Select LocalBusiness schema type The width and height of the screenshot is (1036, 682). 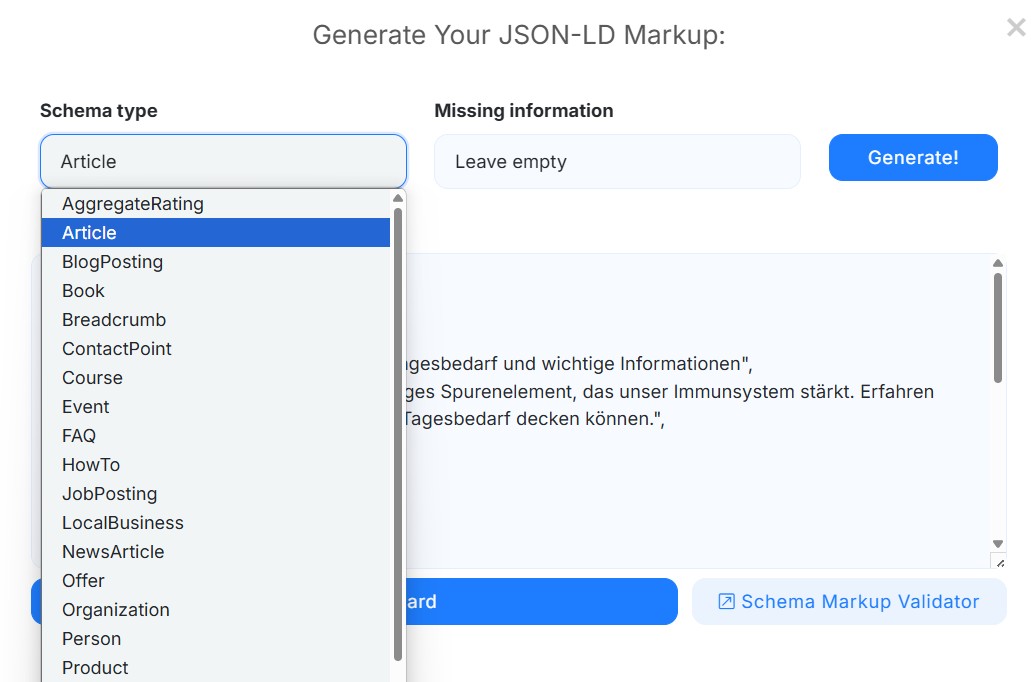(x=122, y=522)
